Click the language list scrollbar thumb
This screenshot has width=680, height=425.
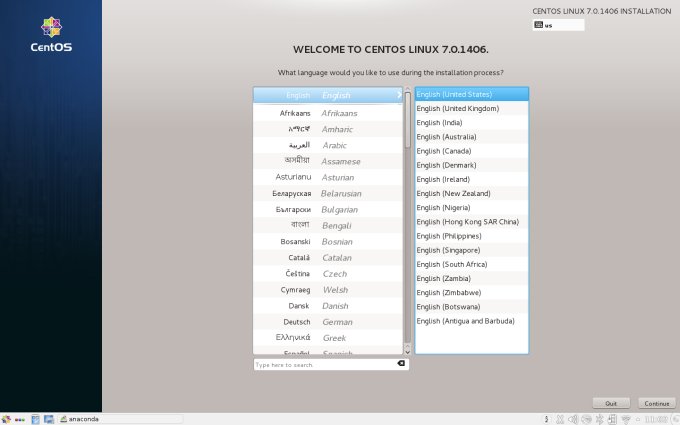coord(407,120)
